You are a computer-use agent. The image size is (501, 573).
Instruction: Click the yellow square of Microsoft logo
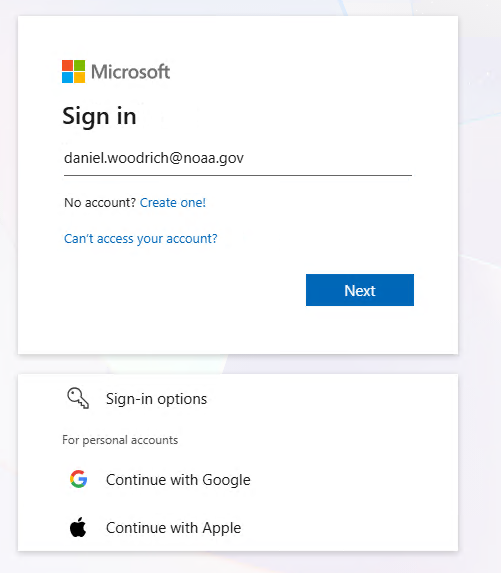pos(80,77)
